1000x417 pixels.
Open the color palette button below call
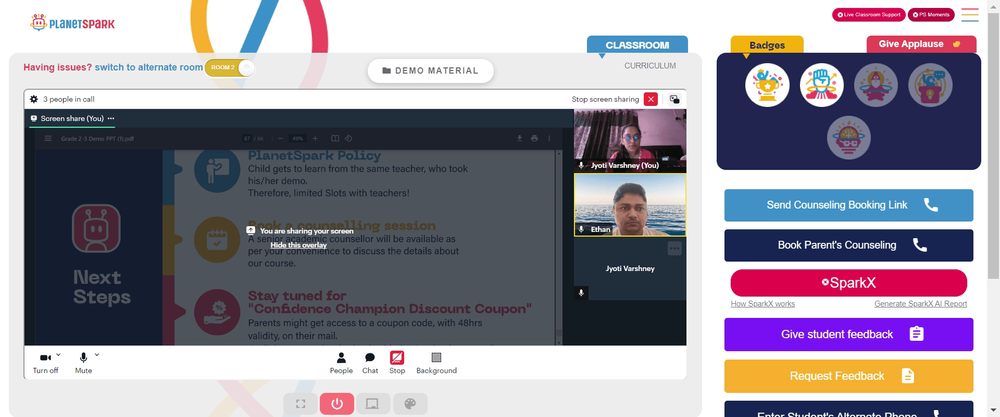pos(410,404)
